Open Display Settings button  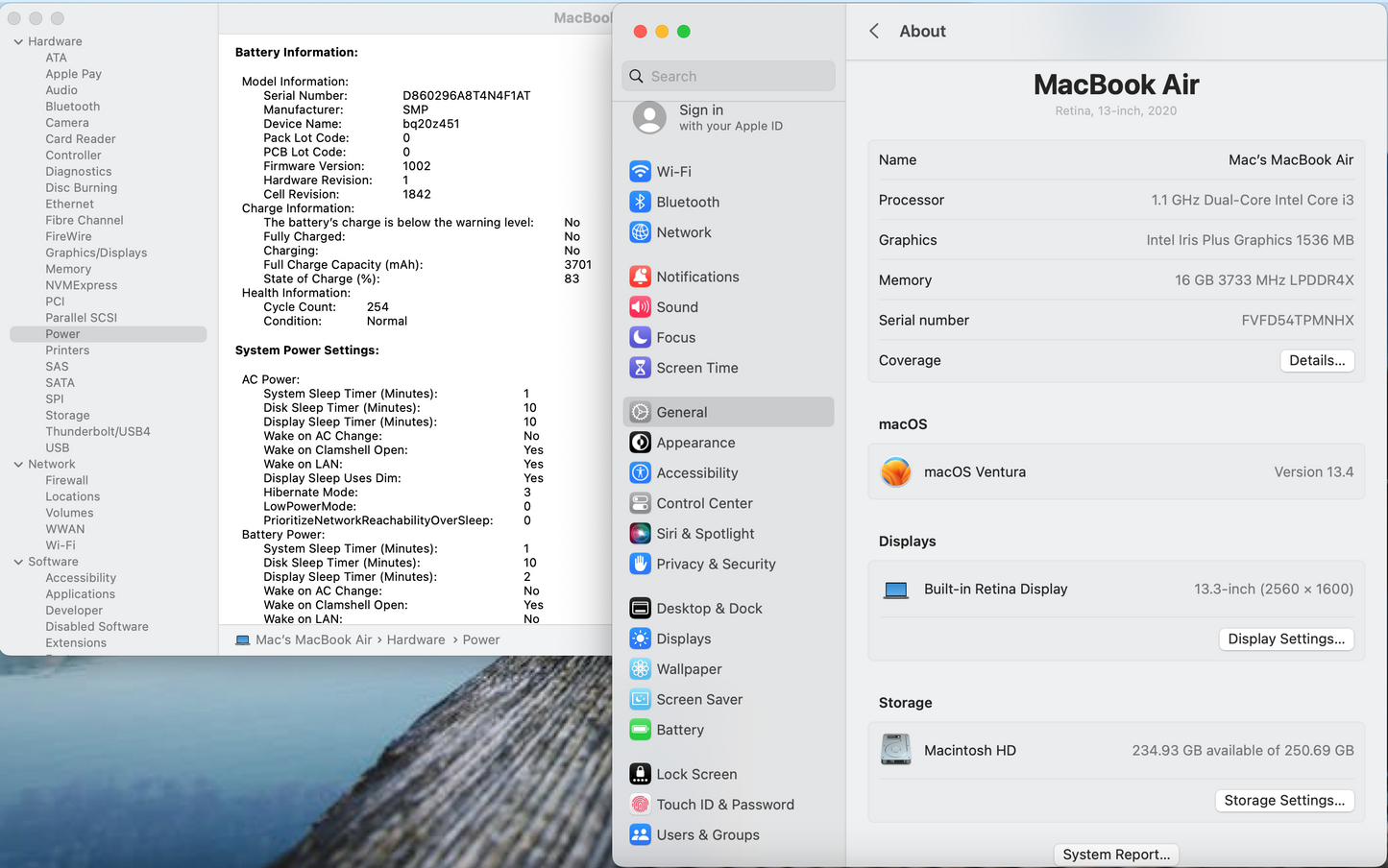[x=1285, y=639]
